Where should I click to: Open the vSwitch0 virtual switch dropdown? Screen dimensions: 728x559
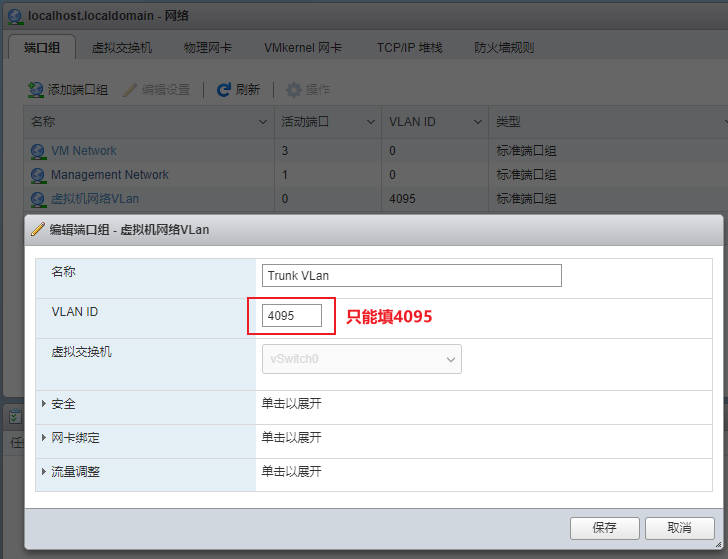361,359
